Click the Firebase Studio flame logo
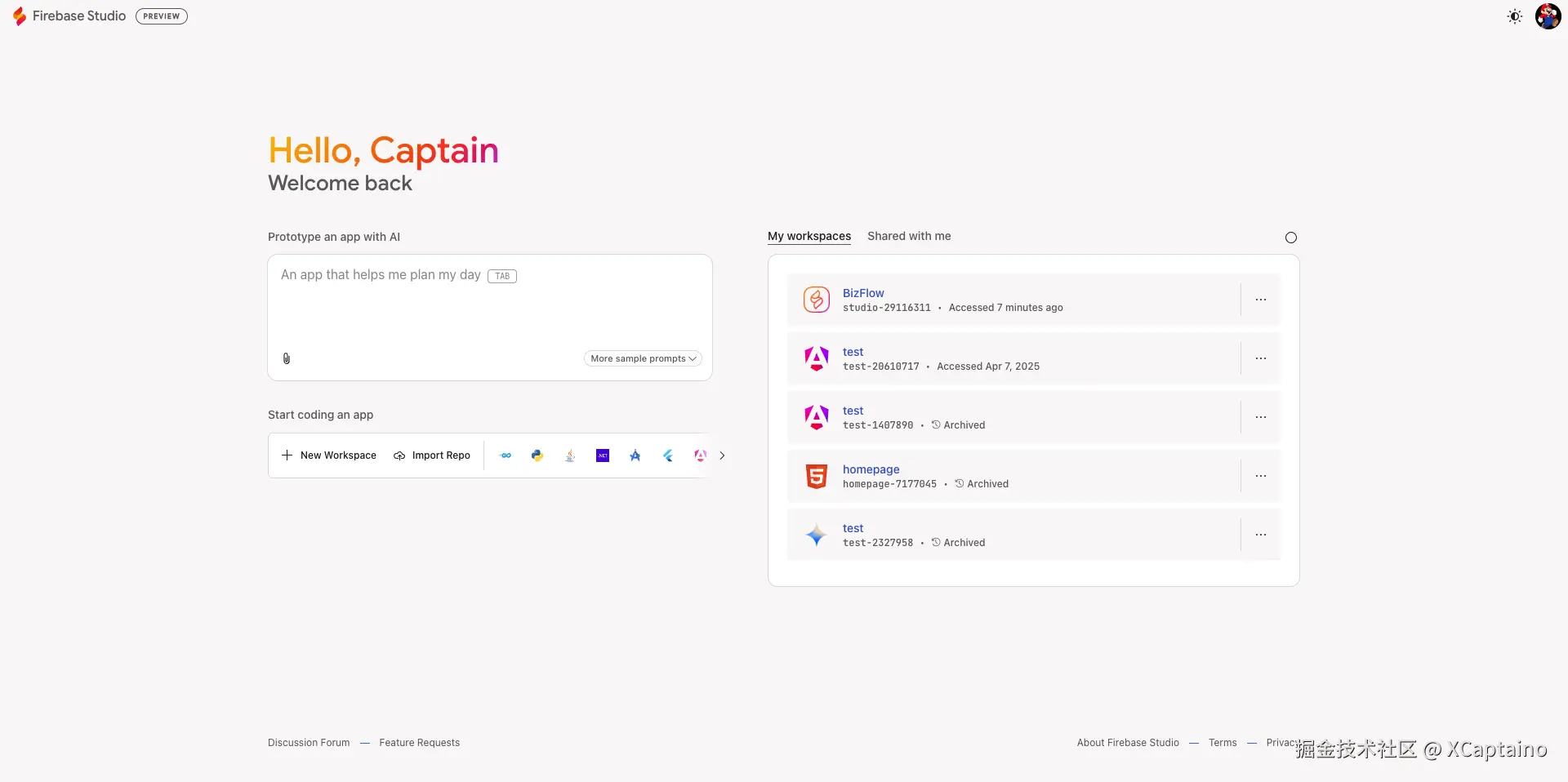 20,16
